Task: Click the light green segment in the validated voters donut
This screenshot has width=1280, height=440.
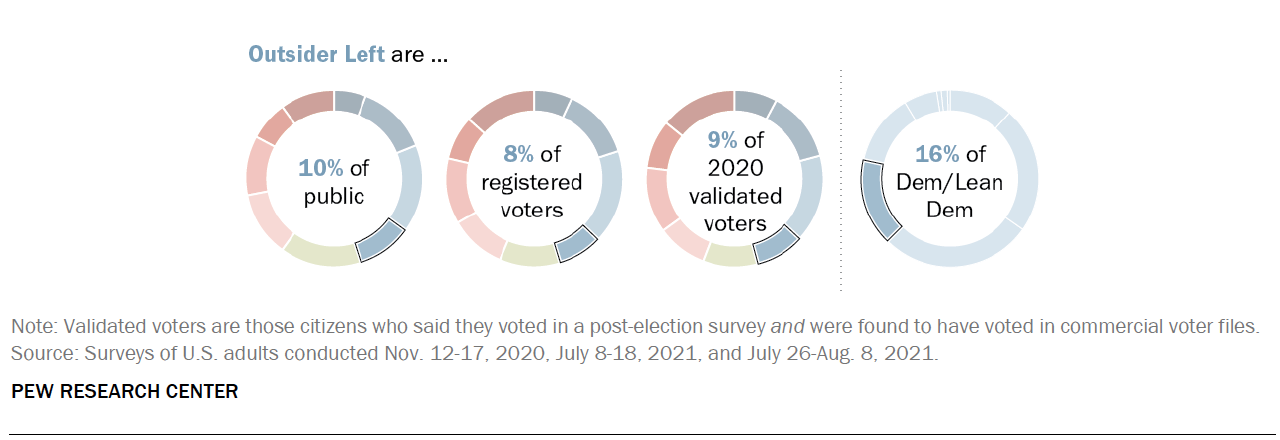Action: point(730,255)
